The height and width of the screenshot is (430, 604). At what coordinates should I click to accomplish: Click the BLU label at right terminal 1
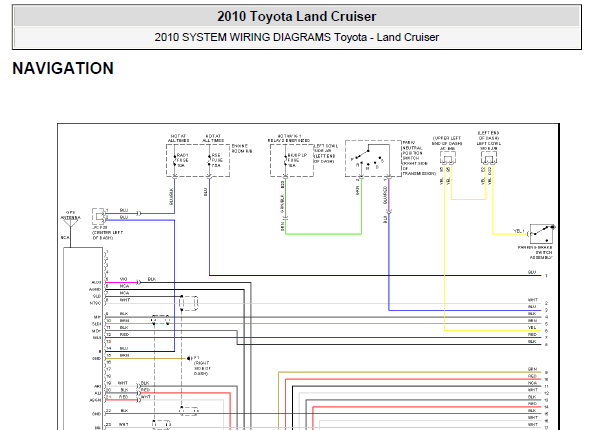[x=532, y=272]
